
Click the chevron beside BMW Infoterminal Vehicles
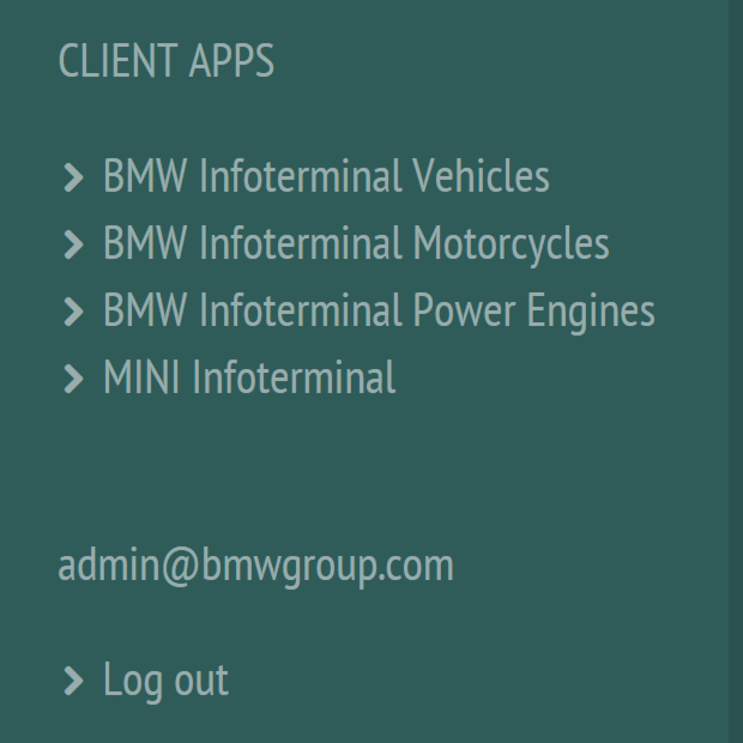pos(73,179)
